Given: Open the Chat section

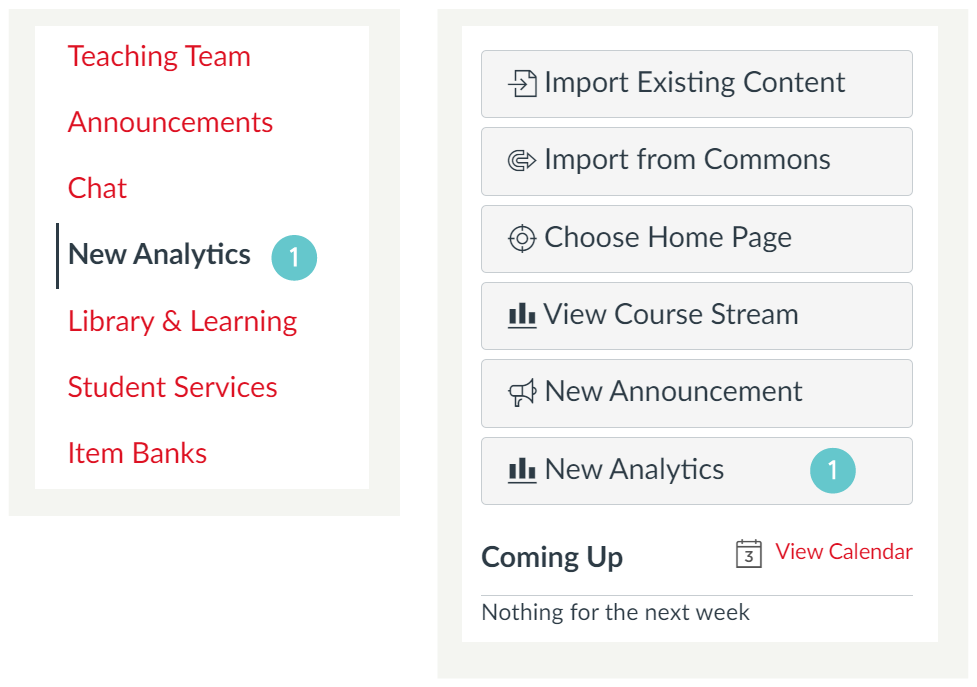Looking at the screenshot, I should click(x=96, y=189).
